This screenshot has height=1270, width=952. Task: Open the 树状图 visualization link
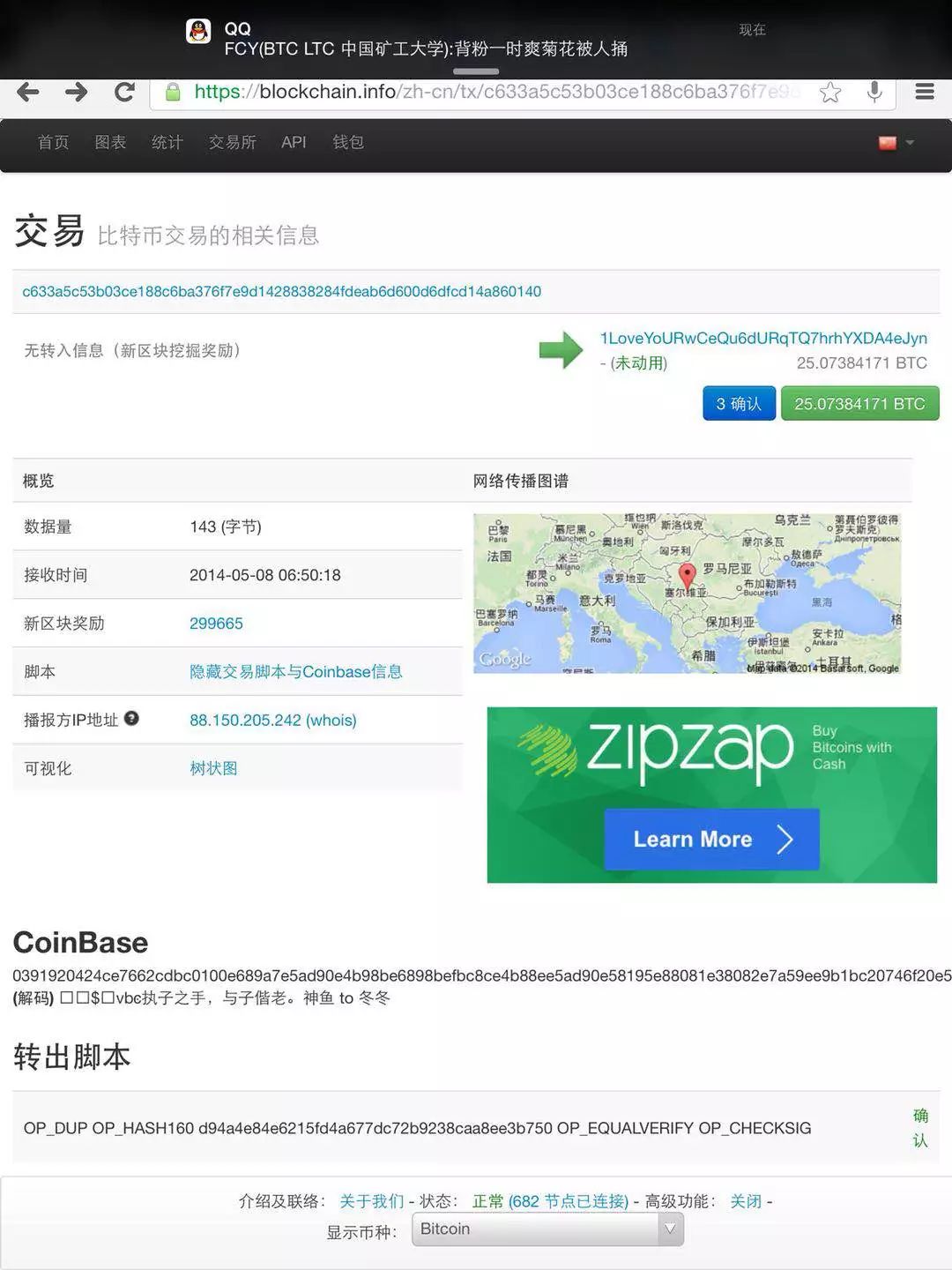tap(213, 768)
